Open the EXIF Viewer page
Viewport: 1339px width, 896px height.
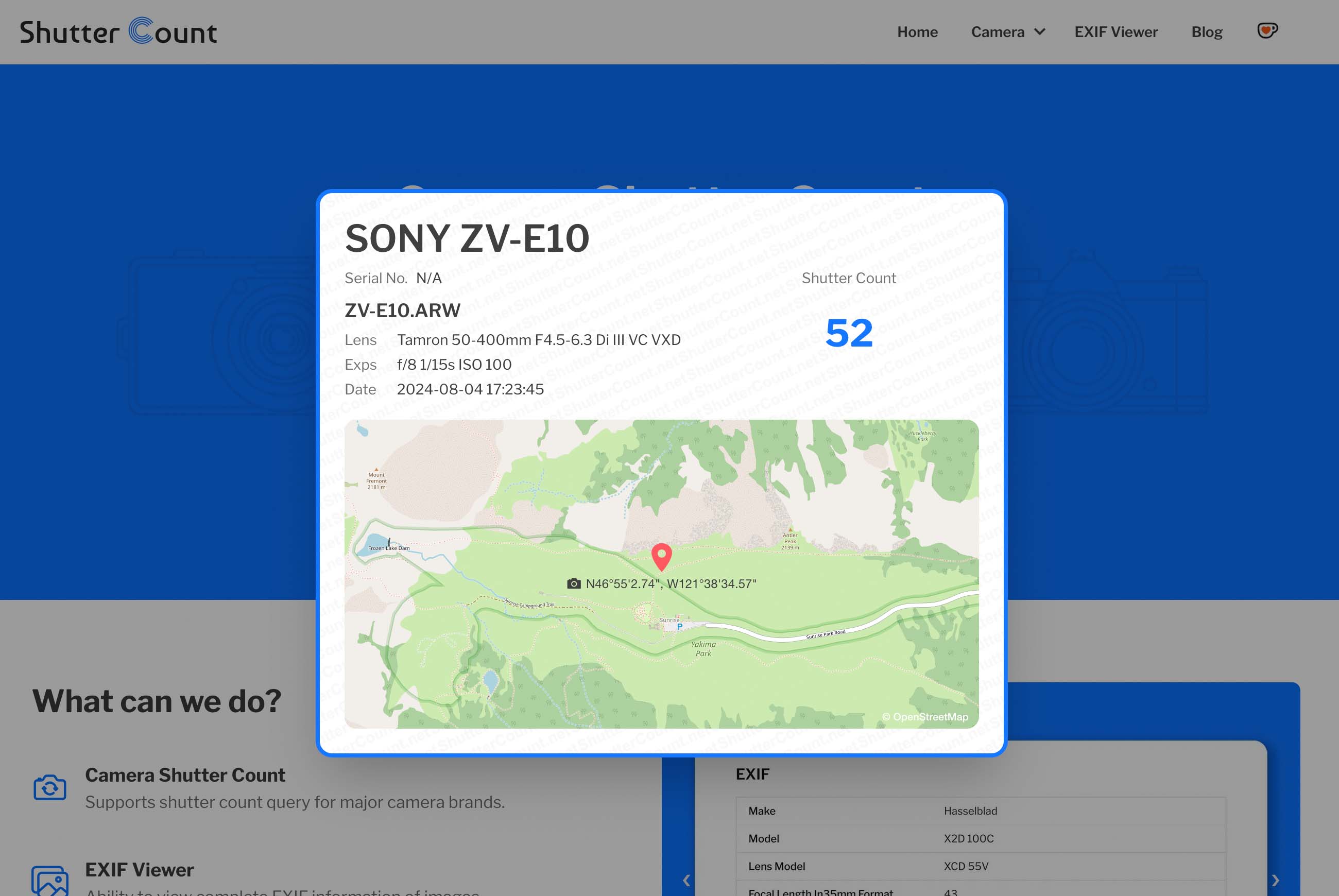click(x=1115, y=32)
